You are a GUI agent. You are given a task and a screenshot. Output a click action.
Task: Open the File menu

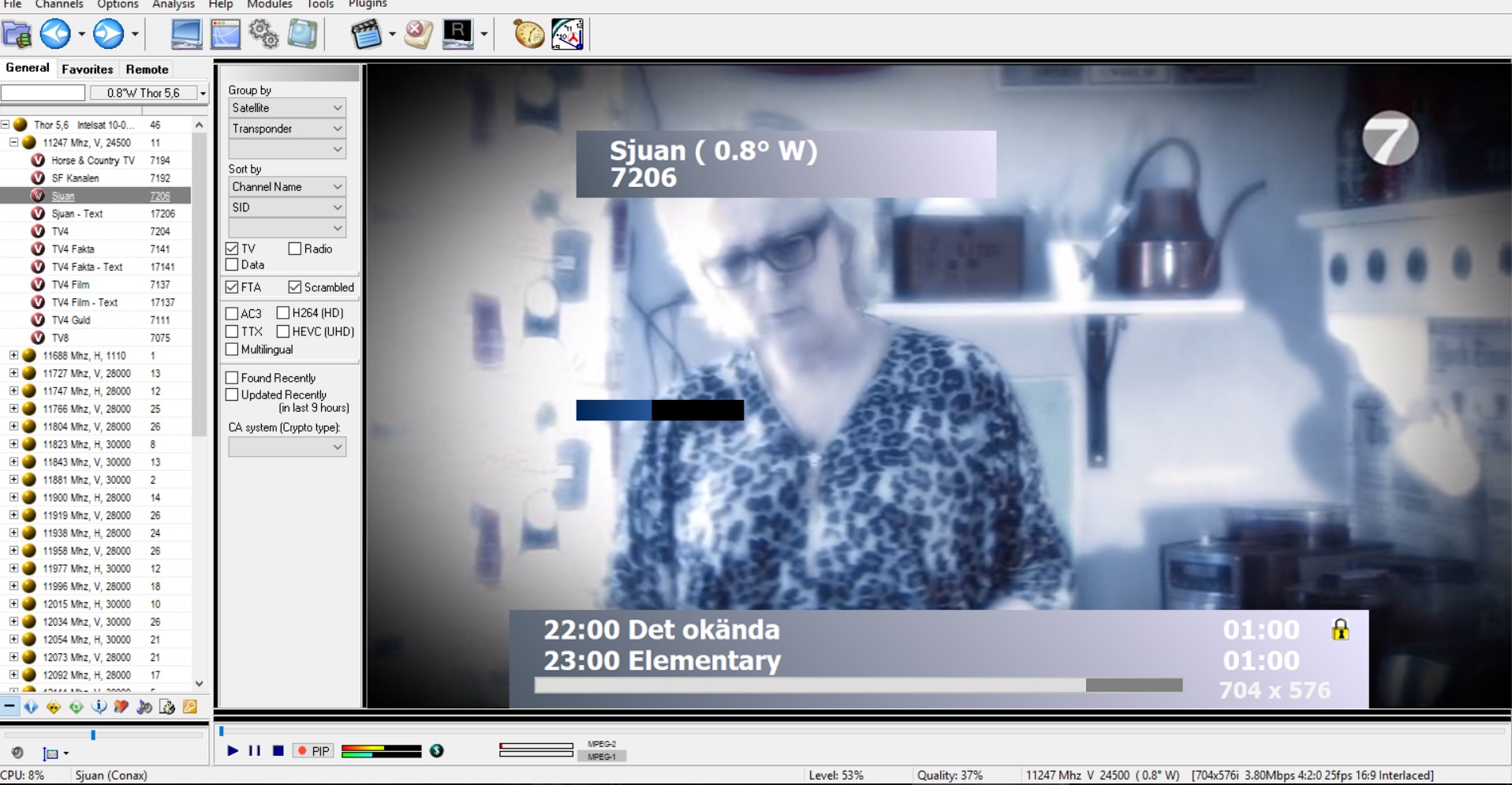[13, 4]
